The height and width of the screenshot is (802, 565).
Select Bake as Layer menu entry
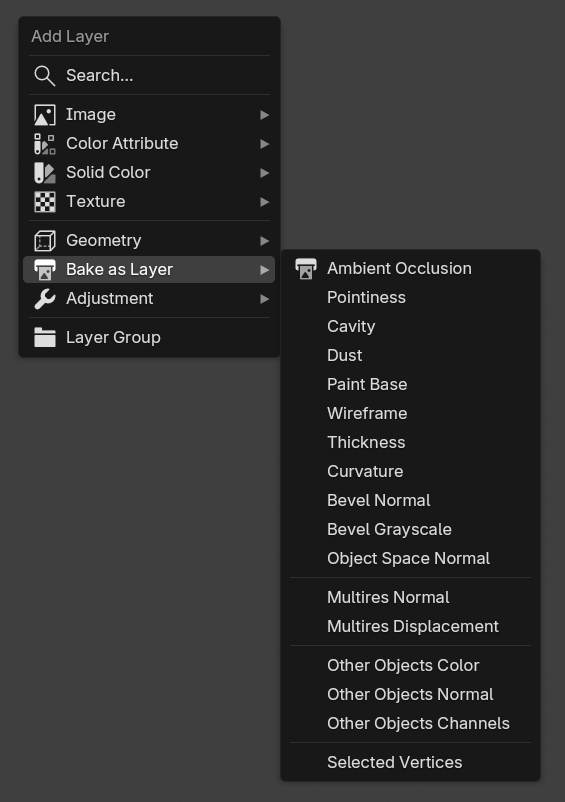click(149, 270)
